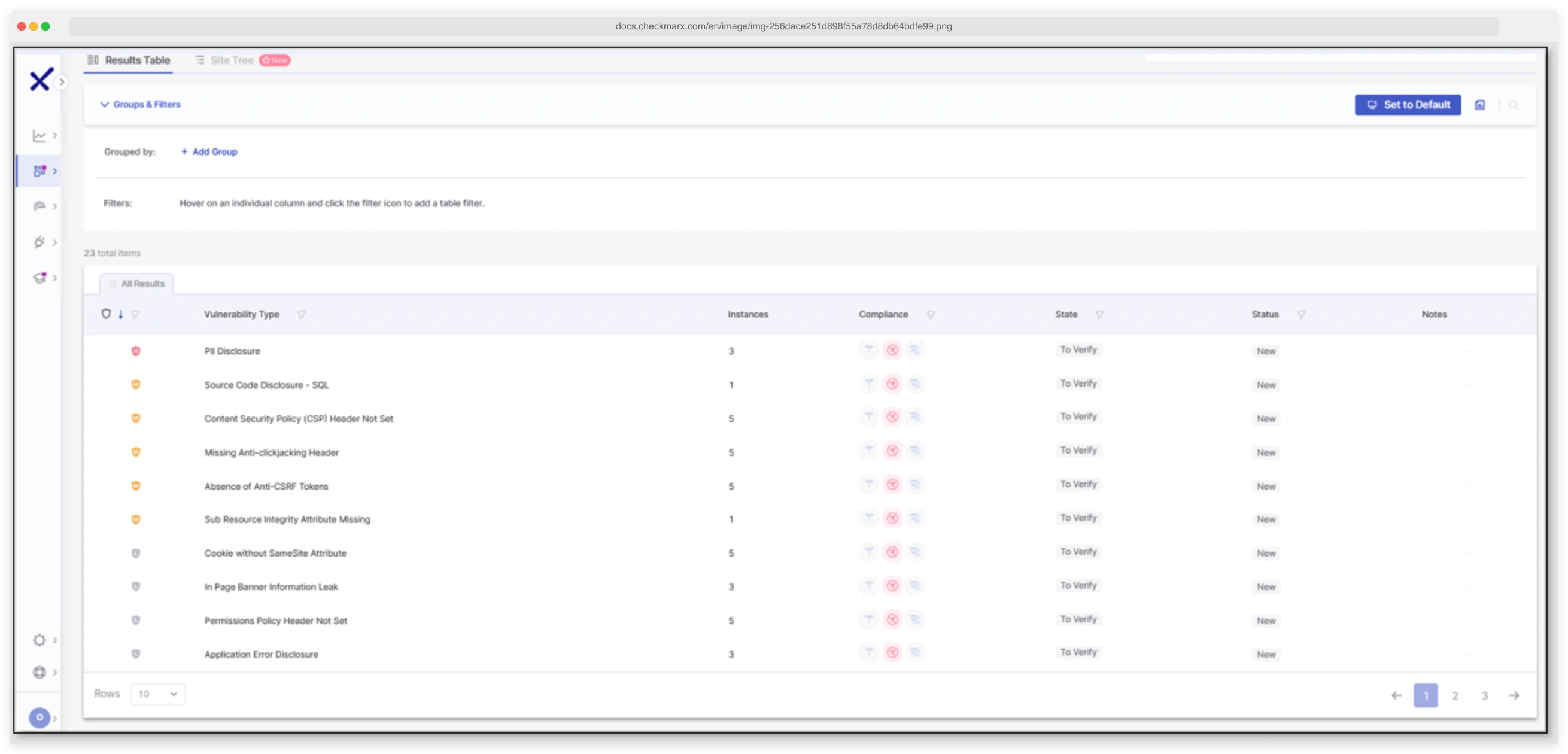Click the save/export icon beside Set to Default
The width and height of the screenshot is (1568, 754).
(1481, 105)
